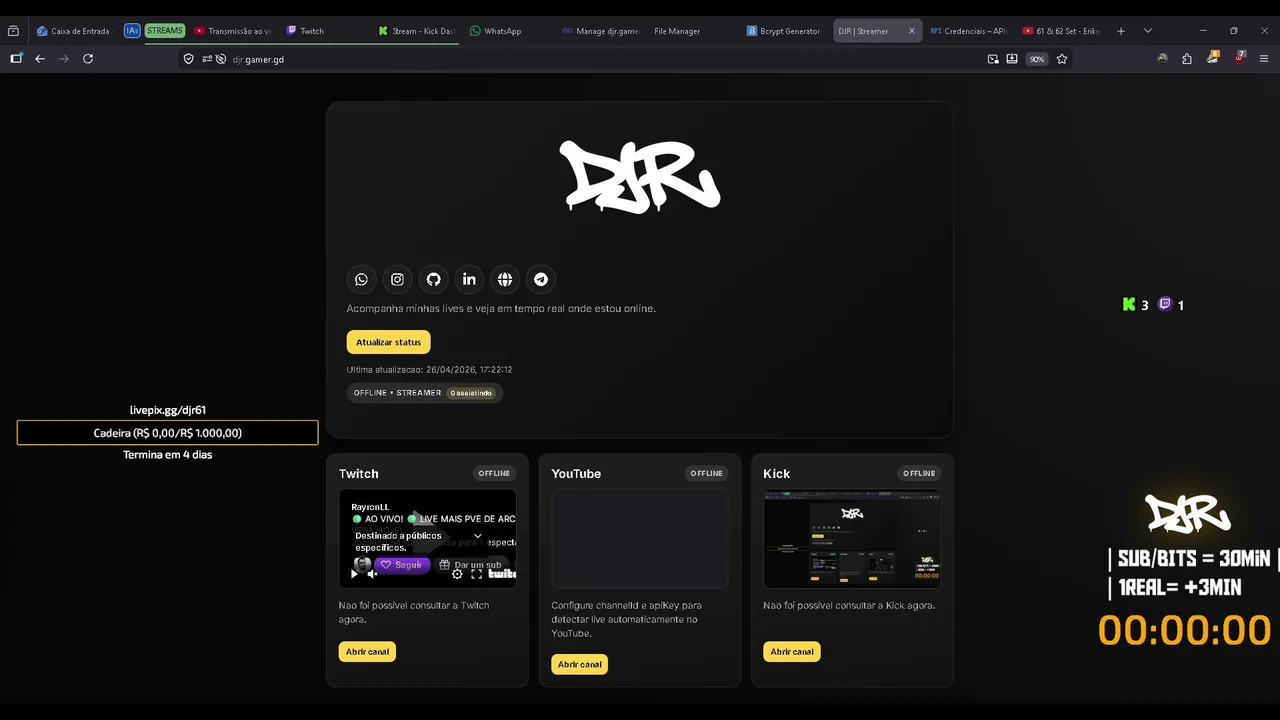Open the Telegram social icon

pos(541,280)
